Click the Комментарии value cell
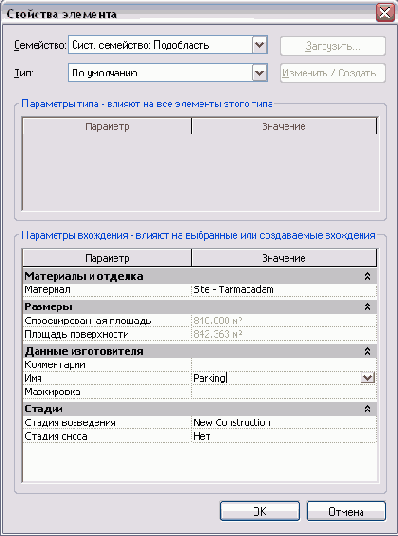The width and height of the screenshot is (398, 536). (x=284, y=364)
